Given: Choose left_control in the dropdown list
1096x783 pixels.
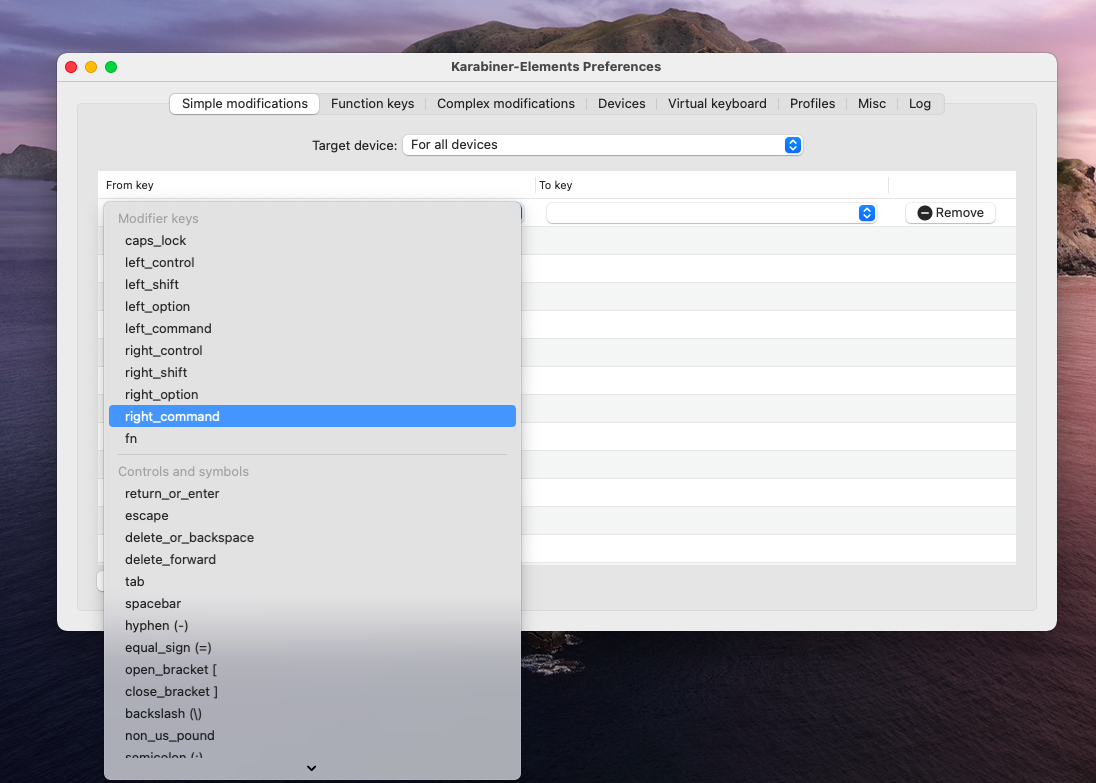Looking at the screenshot, I should point(312,262).
